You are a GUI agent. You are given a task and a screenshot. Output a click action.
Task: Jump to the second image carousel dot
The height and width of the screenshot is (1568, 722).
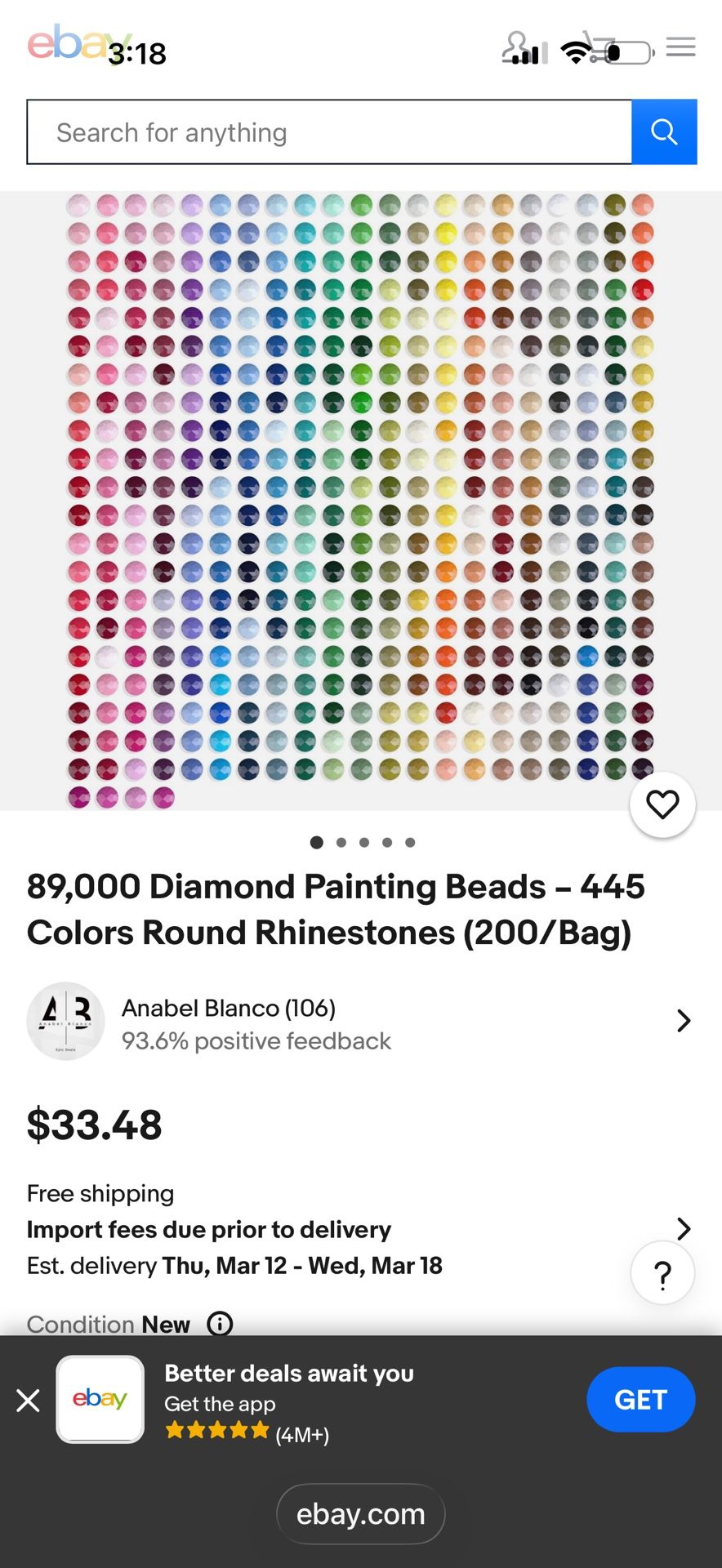click(341, 842)
